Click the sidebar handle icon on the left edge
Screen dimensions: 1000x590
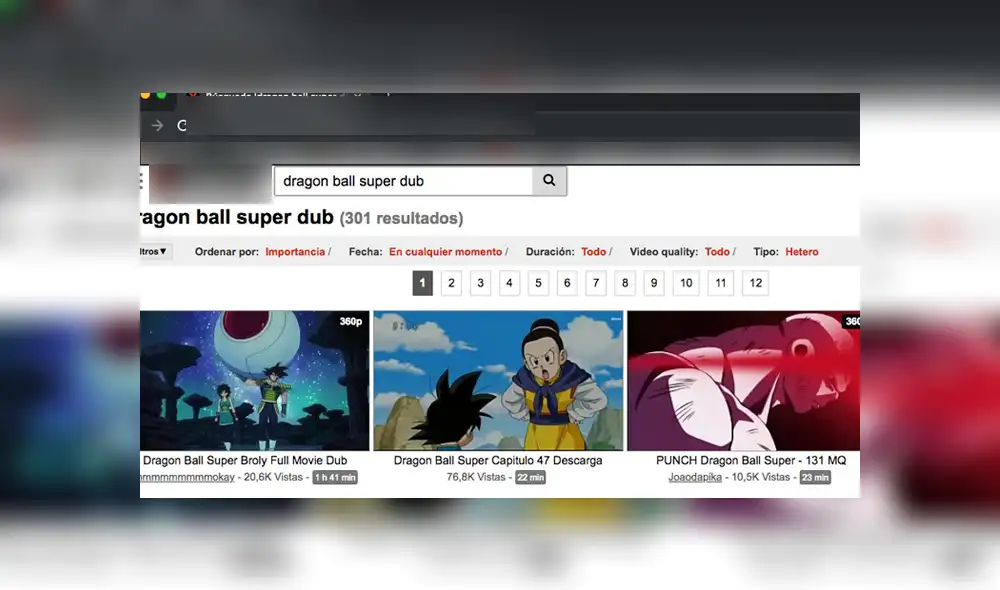click(140, 181)
